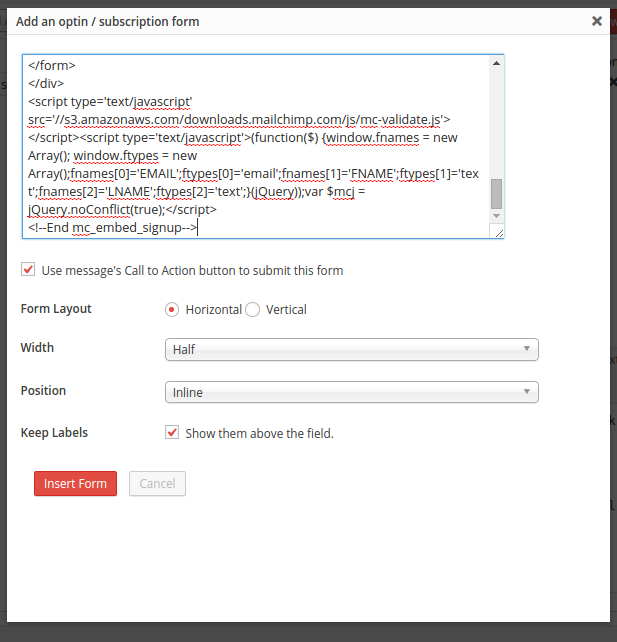Image resolution: width=617 pixels, height=642 pixels.
Task: Uncheck Use message's Call to Action checkbox
Action: 28,270
